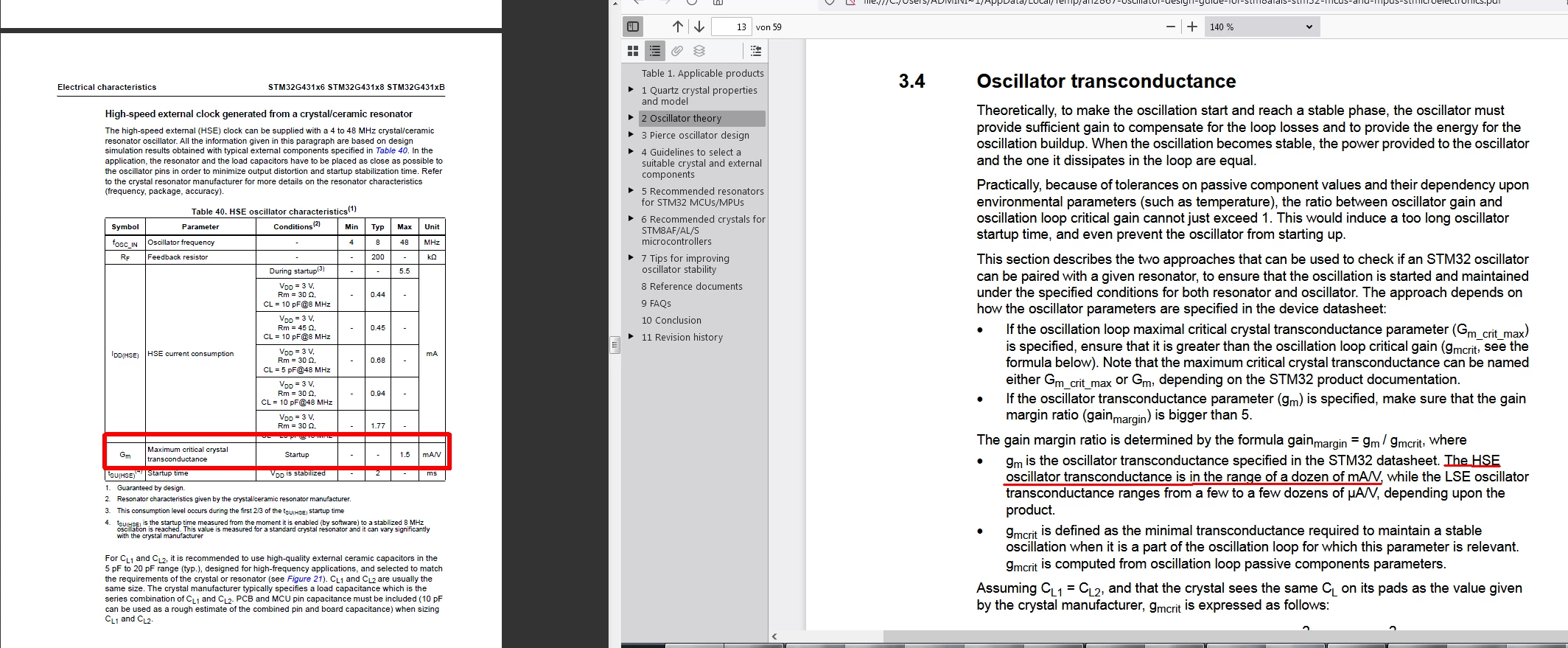Image resolution: width=1568 pixels, height=648 pixels.
Task: Click the page number field showing 13
Action: [x=732, y=27]
